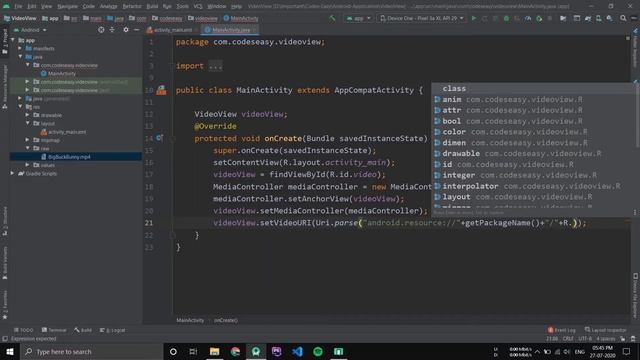Click the Android robot icon in the menu bar

6,6
